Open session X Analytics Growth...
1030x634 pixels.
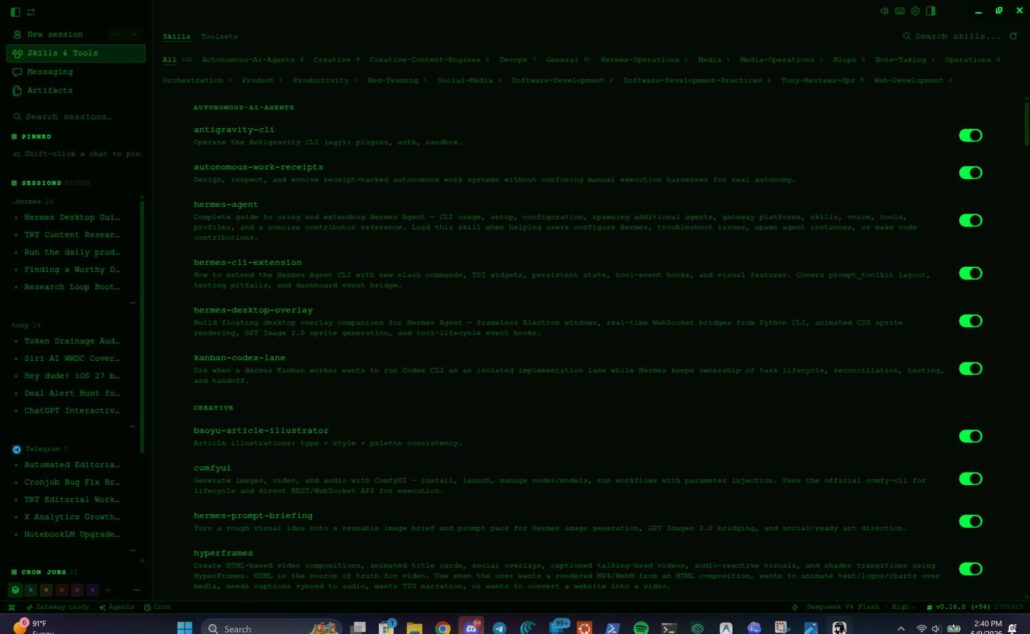[72, 517]
